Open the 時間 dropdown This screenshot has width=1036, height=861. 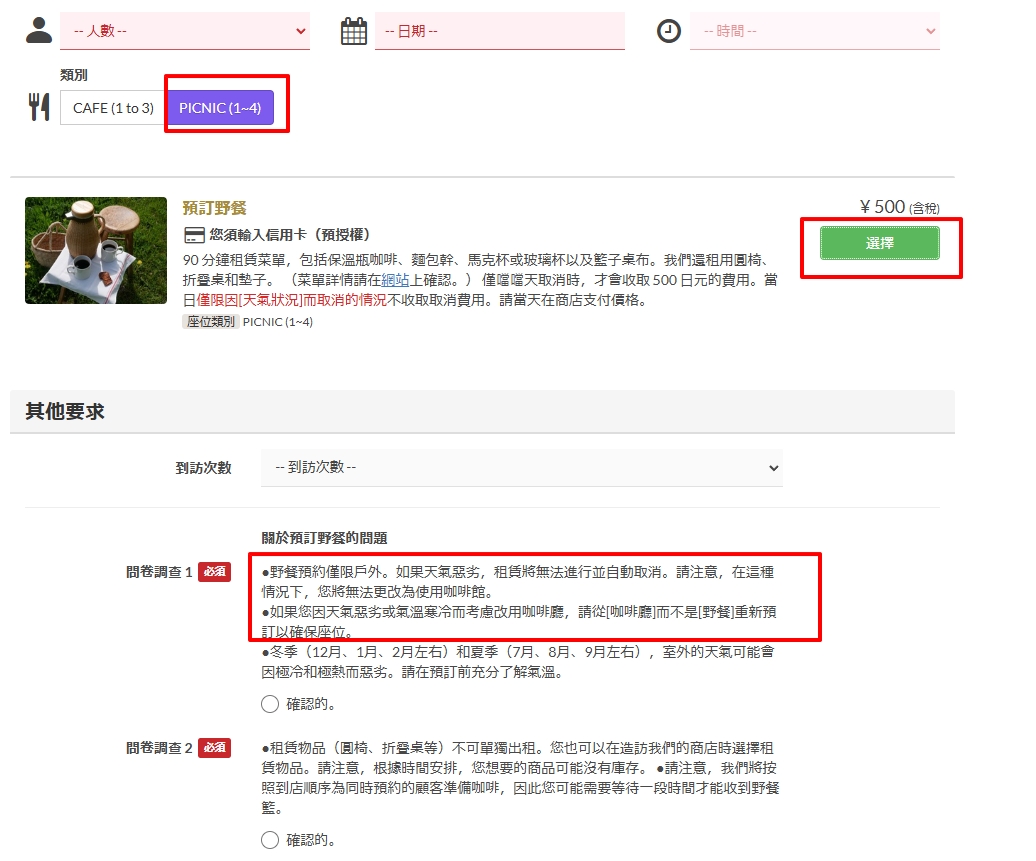point(814,31)
